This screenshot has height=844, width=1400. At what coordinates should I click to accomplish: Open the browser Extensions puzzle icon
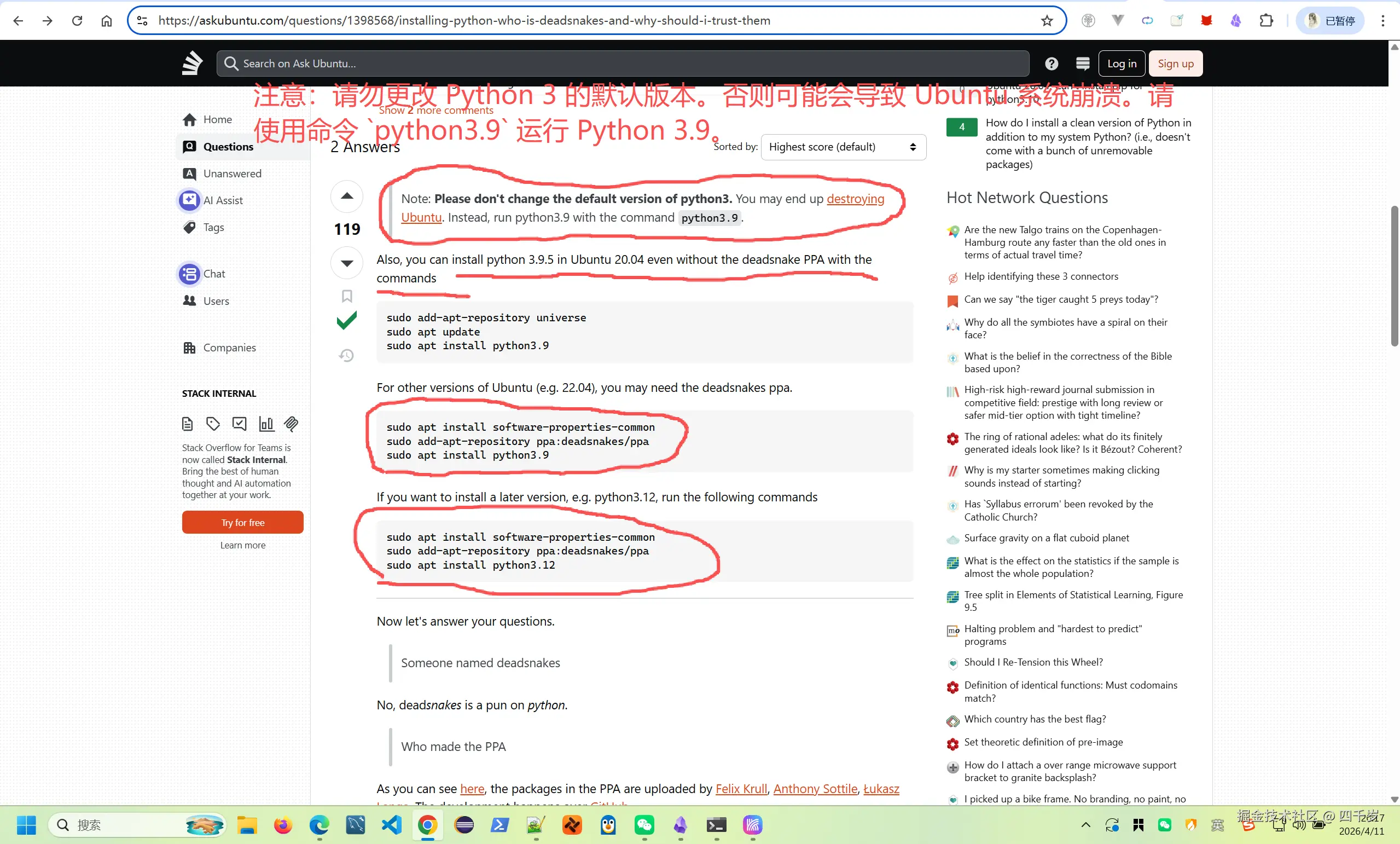pyautogui.click(x=1266, y=21)
